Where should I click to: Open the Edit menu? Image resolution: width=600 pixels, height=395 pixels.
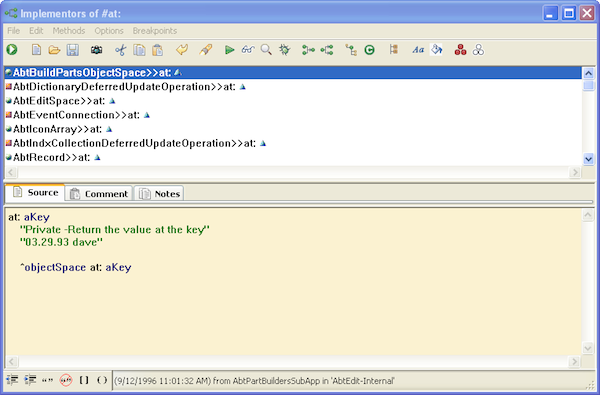pos(36,31)
